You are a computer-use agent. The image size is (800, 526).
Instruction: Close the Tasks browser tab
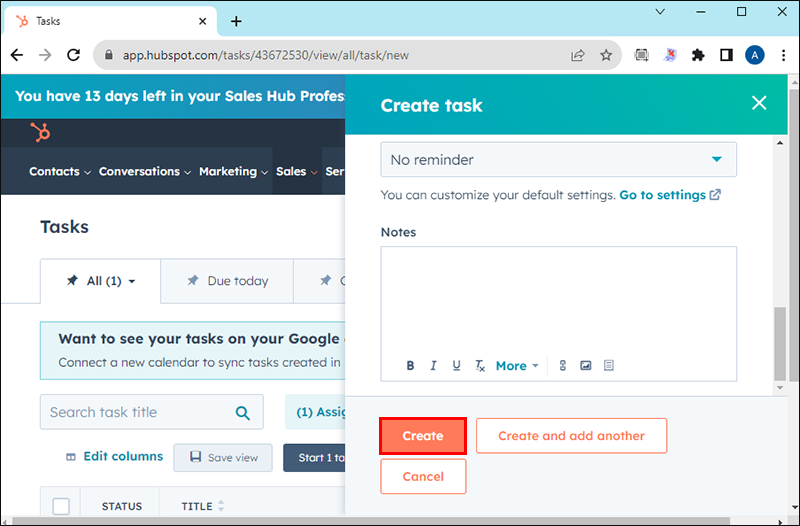point(203,21)
